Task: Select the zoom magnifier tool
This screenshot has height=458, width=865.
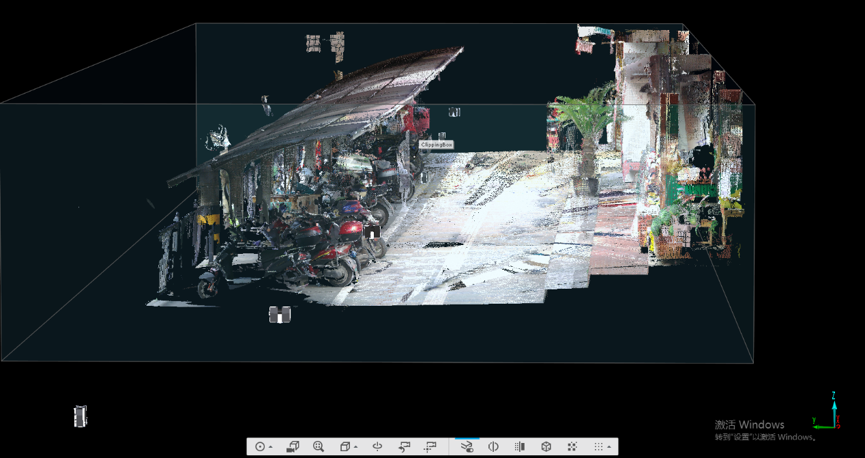Action: pyautogui.click(x=318, y=447)
